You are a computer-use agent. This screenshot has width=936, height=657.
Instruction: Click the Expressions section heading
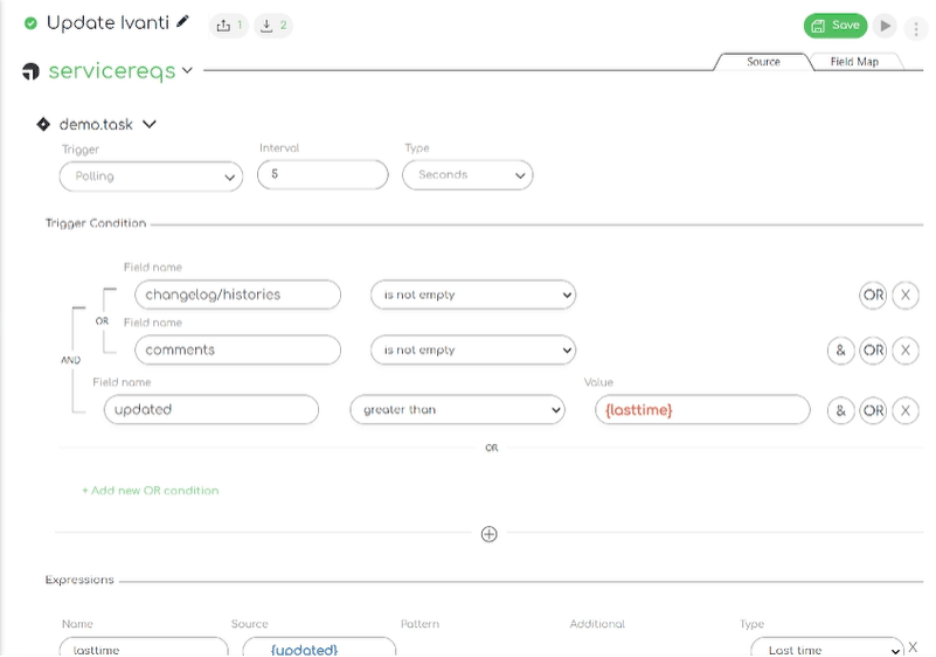click(79, 580)
